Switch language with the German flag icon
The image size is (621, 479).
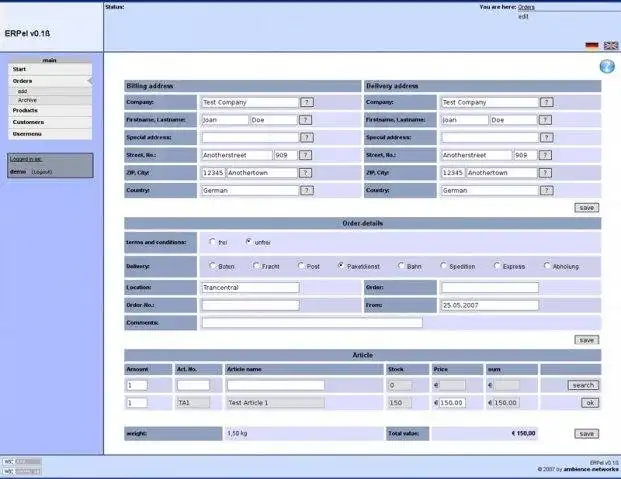coord(592,46)
